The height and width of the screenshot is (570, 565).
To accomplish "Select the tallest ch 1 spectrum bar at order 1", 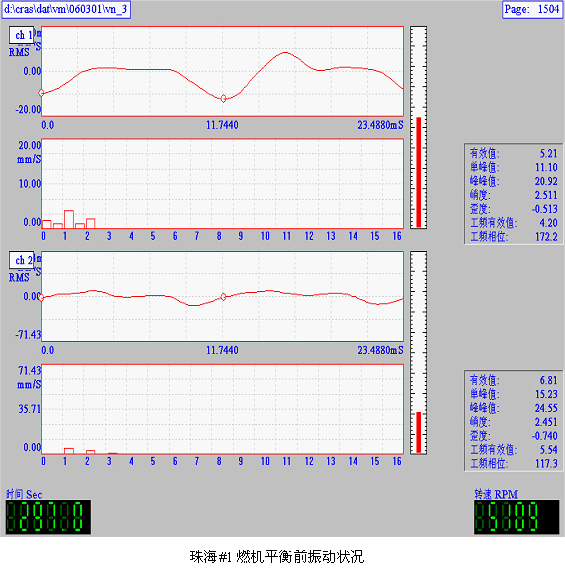I will [x=69, y=219].
